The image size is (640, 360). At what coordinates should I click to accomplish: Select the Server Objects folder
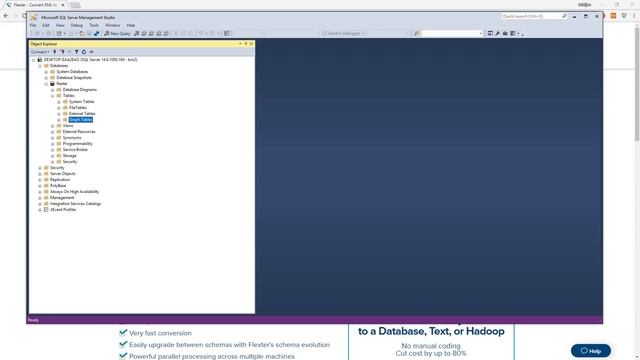pyautogui.click(x=62, y=173)
